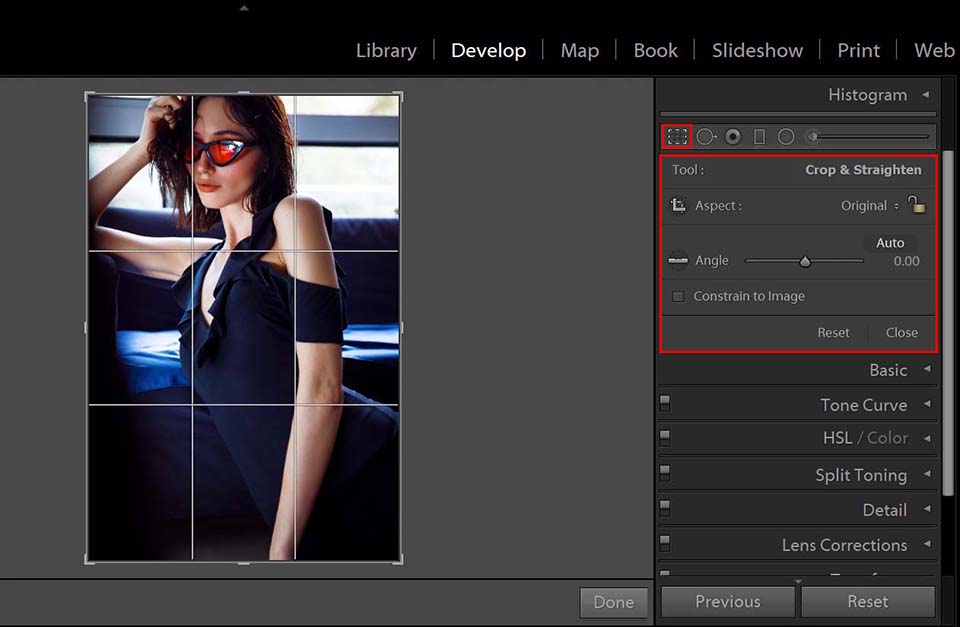Toggle the Tone Curve panel on/off switch
The height and width of the screenshot is (627, 960).
pos(665,404)
